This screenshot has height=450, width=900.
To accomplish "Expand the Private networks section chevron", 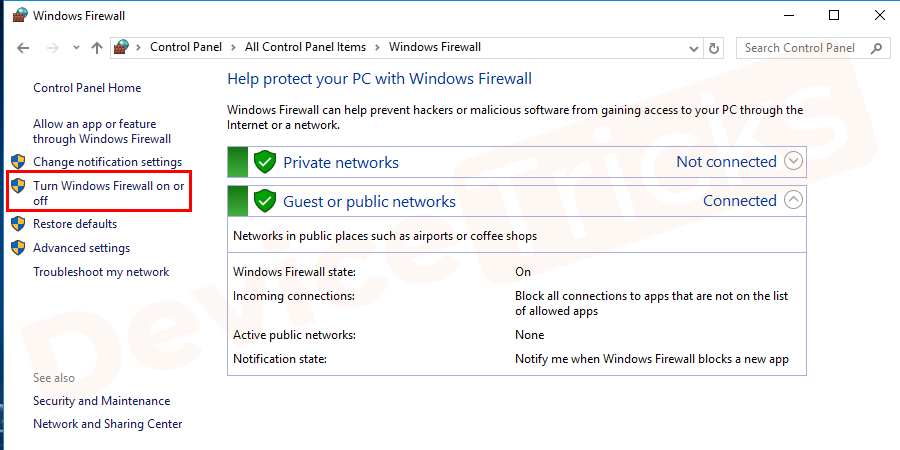I will click(x=793, y=161).
